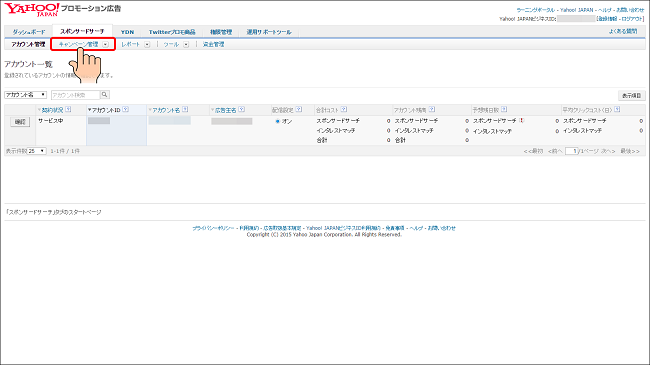Open help icon beside アカウント残高 header
This screenshot has height=365, width=650.
coord(432,110)
